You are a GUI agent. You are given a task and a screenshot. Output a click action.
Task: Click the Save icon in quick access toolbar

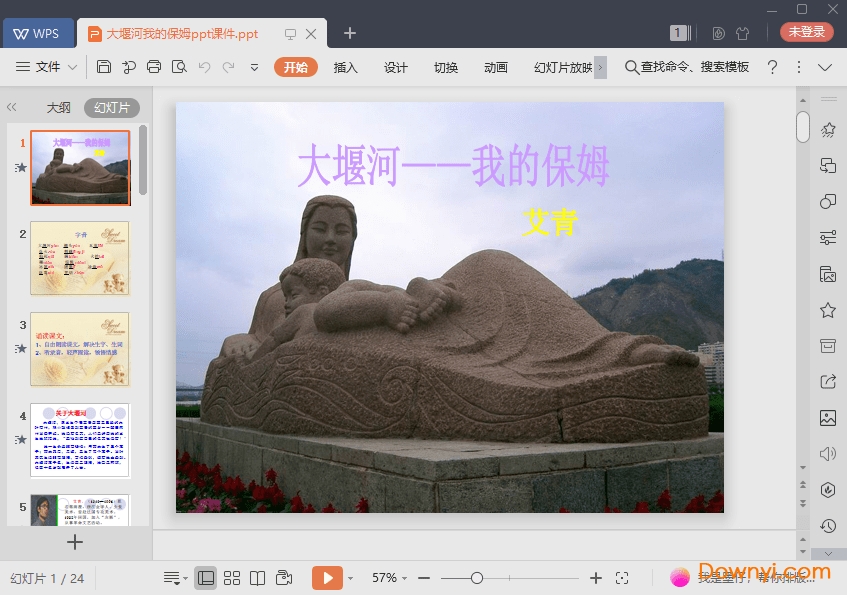105,67
